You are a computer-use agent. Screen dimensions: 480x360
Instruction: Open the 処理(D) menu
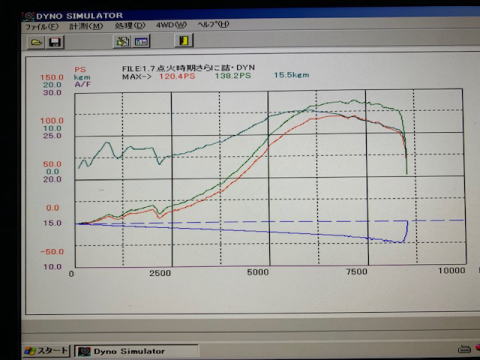point(130,25)
